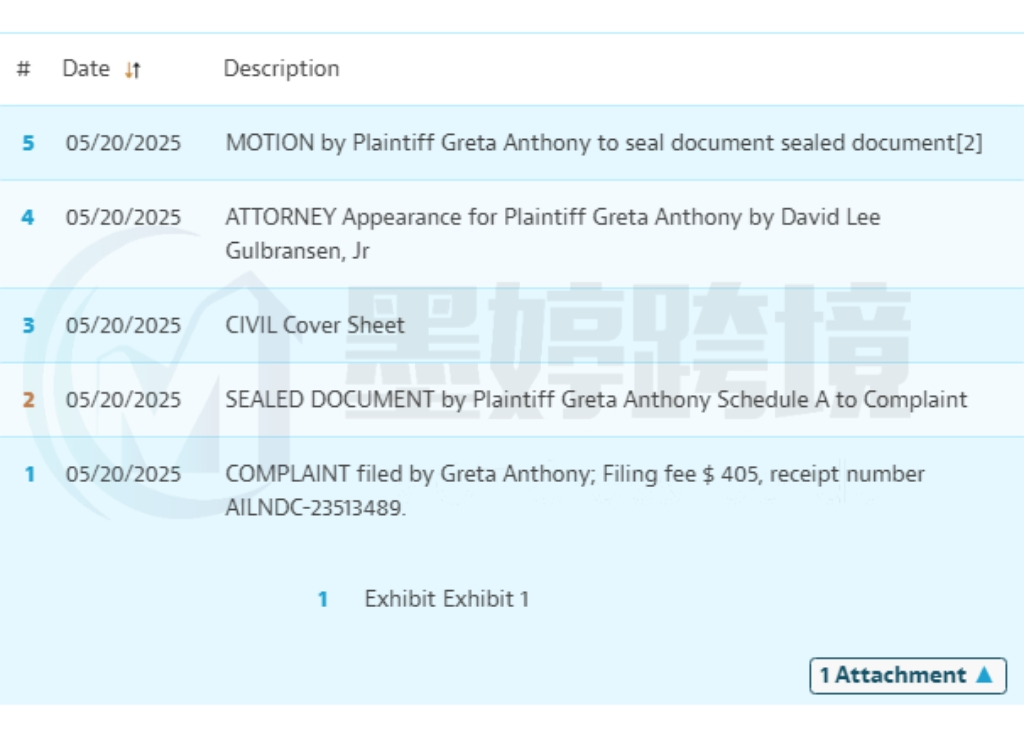The image size is (1024, 747).
Task: Open complaint docket entry number 1
Action: 29,474
